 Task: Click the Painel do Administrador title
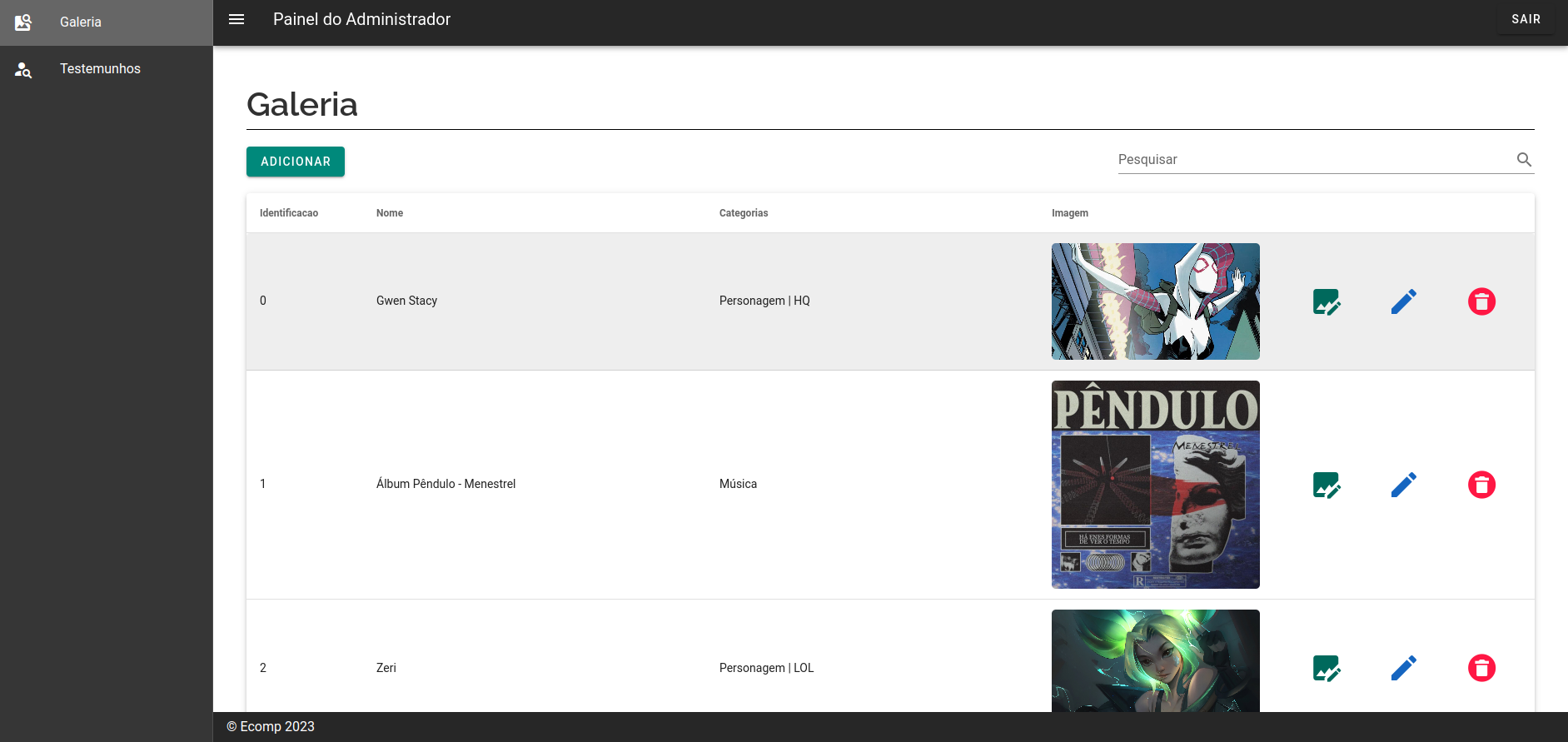point(361,19)
